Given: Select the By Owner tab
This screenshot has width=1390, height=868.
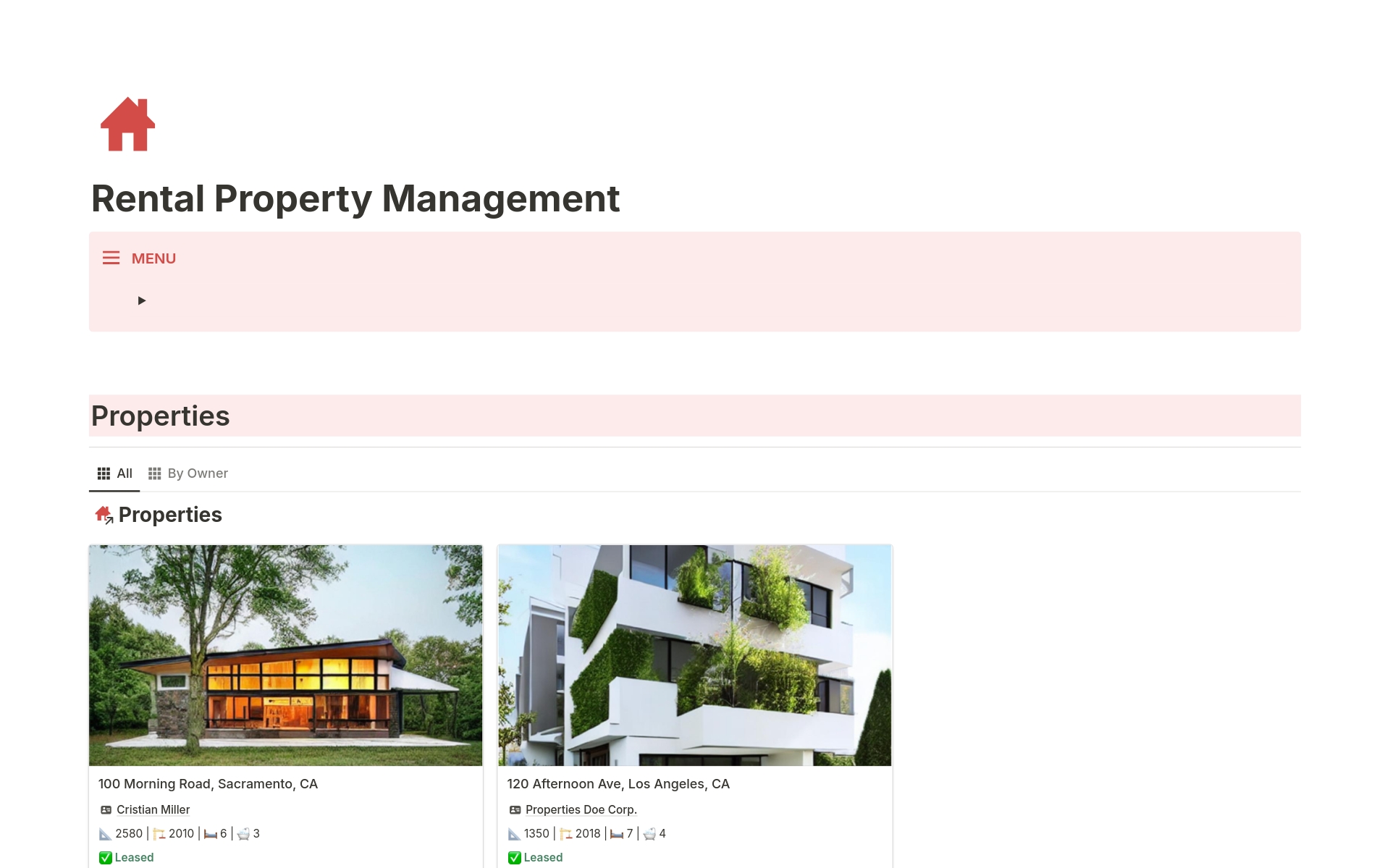Looking at the screenshot, I should 198,473.
